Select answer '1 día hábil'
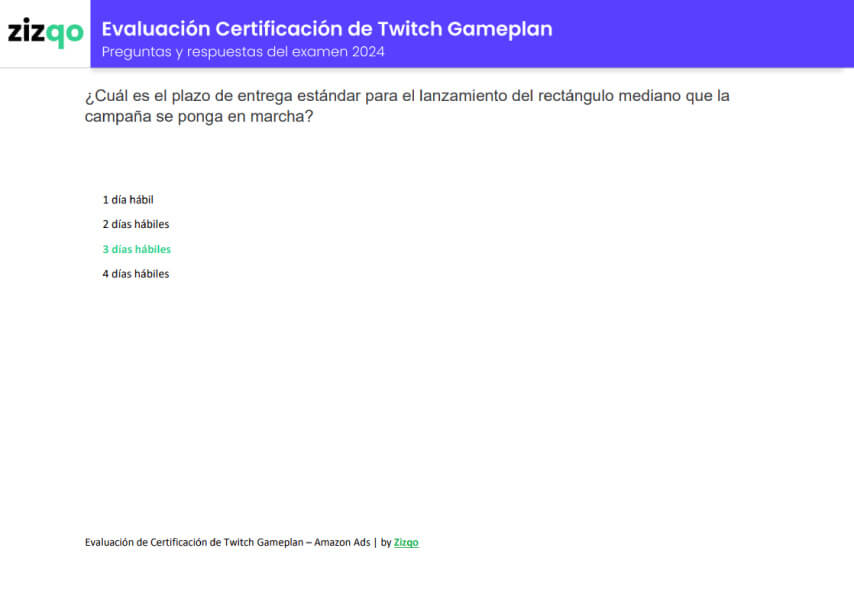This screenshot has height=602, width=854. point(128,200)
